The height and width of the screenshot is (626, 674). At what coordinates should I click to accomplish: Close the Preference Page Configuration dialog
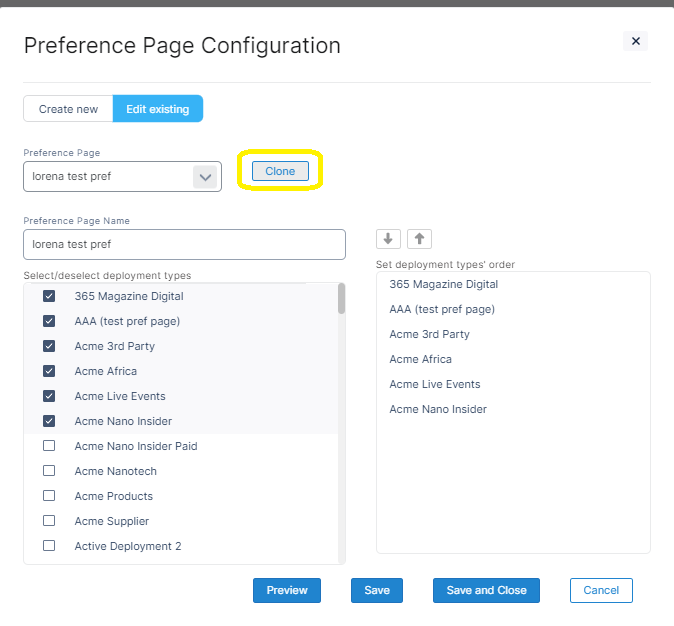pos(635,41)
